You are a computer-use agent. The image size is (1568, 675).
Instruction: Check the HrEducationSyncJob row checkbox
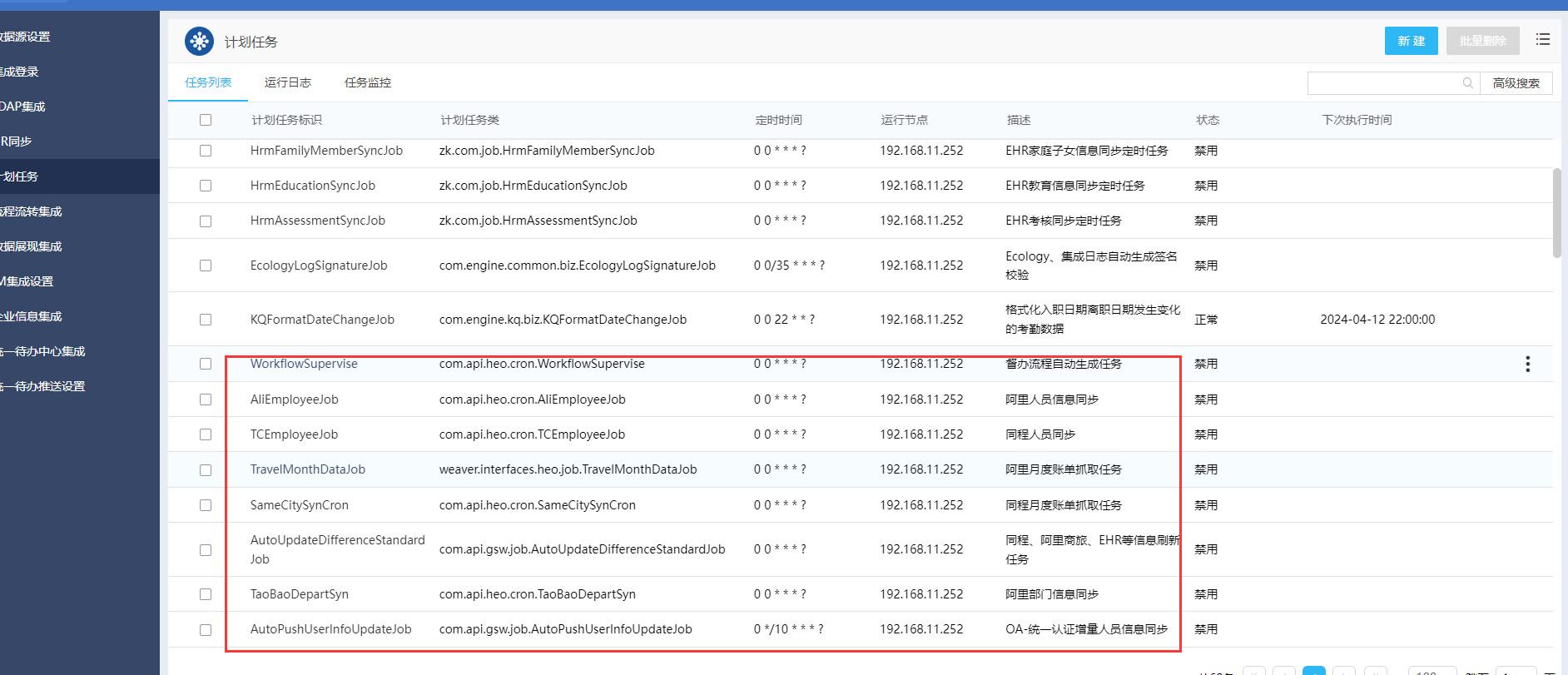206,186
